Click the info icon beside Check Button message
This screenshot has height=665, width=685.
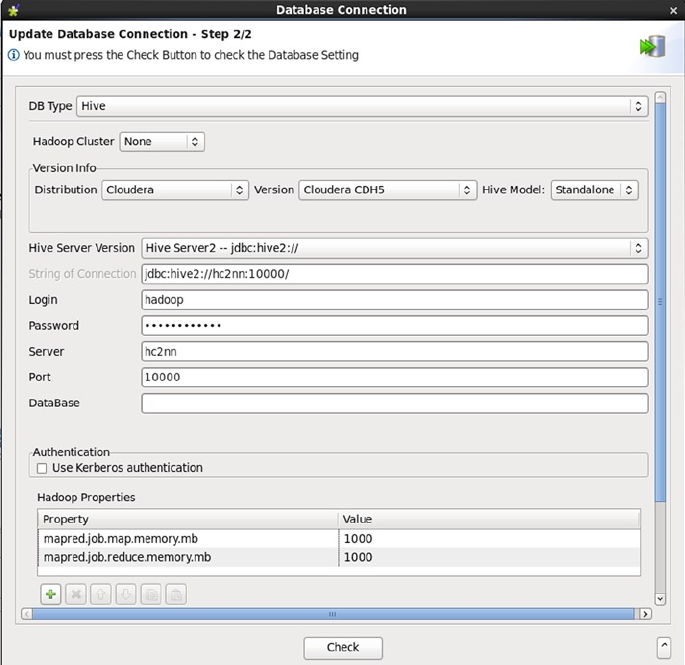click(14, 55)
